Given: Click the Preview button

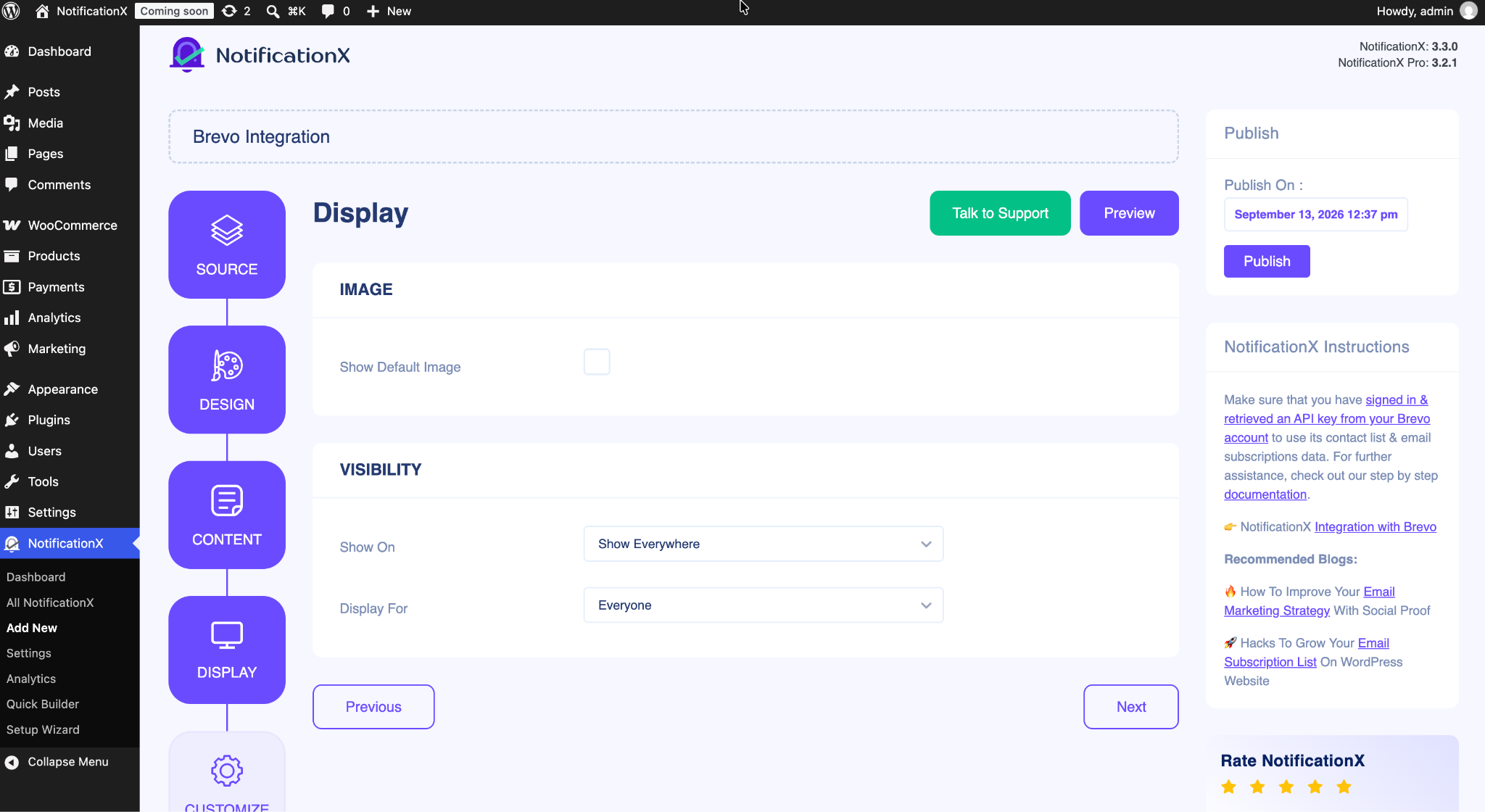Looking at the screenshot, I should (1129, 213).
